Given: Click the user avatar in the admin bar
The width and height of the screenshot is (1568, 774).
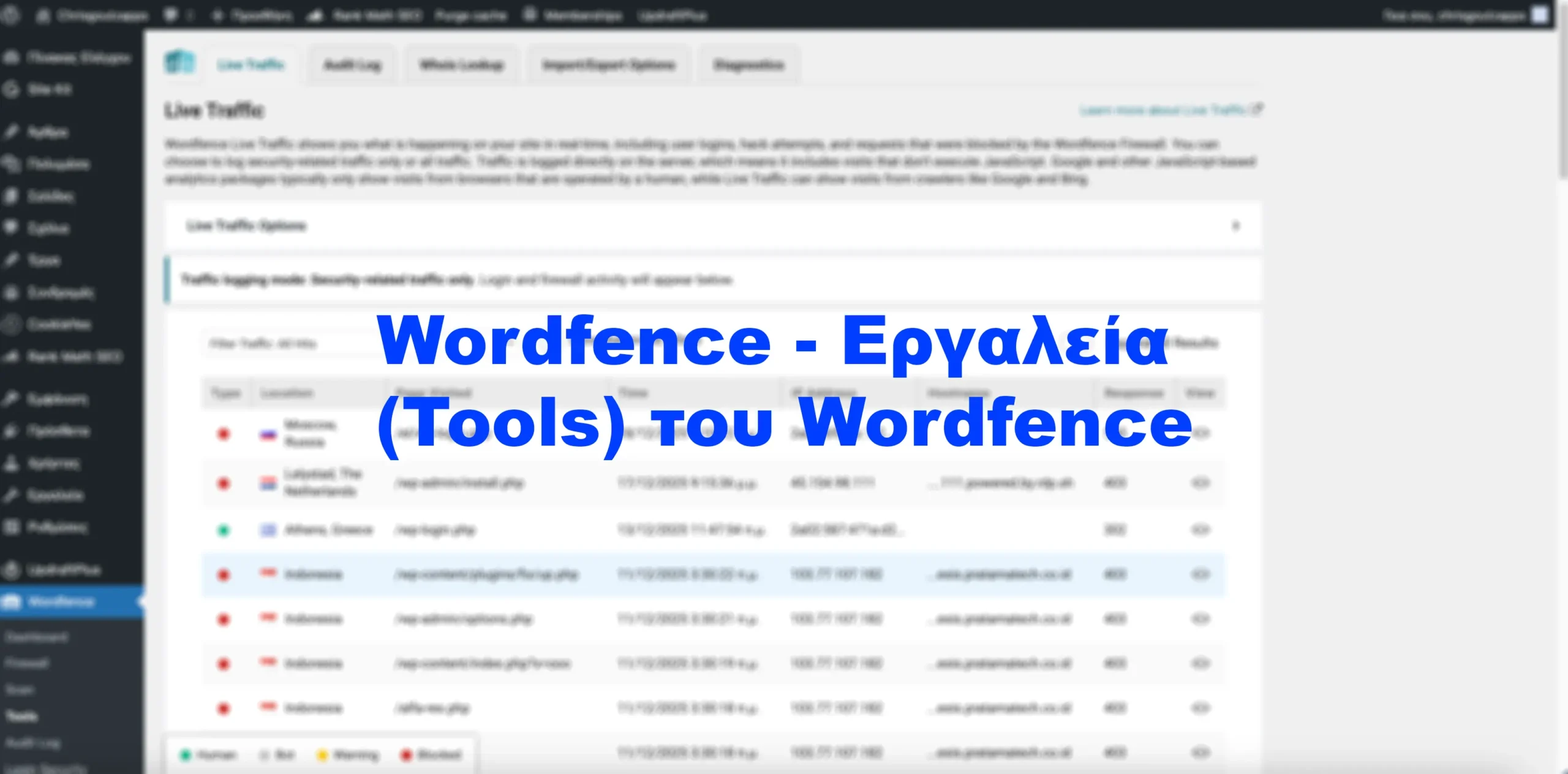Looking at the screenshot, I should tap(1540, 15).
